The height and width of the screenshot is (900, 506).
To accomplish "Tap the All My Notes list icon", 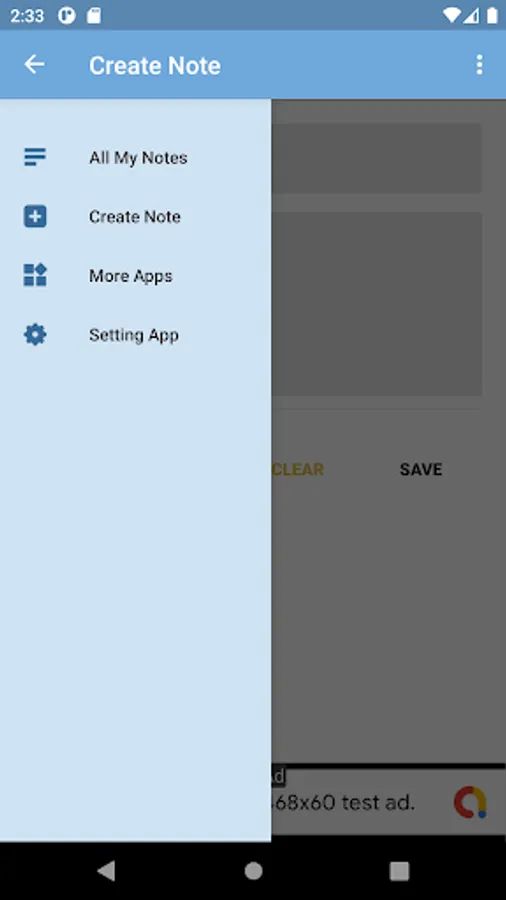I will pos(35,157).
